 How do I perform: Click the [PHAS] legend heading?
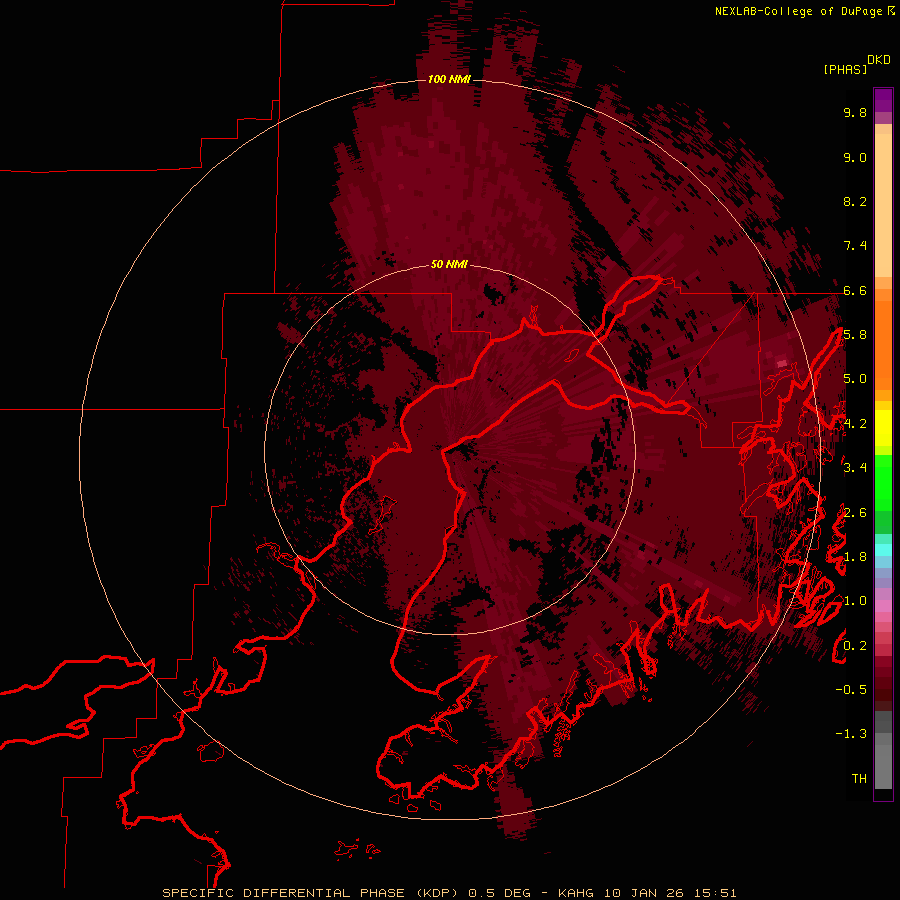pyautogui.click(x=845, y=69)
